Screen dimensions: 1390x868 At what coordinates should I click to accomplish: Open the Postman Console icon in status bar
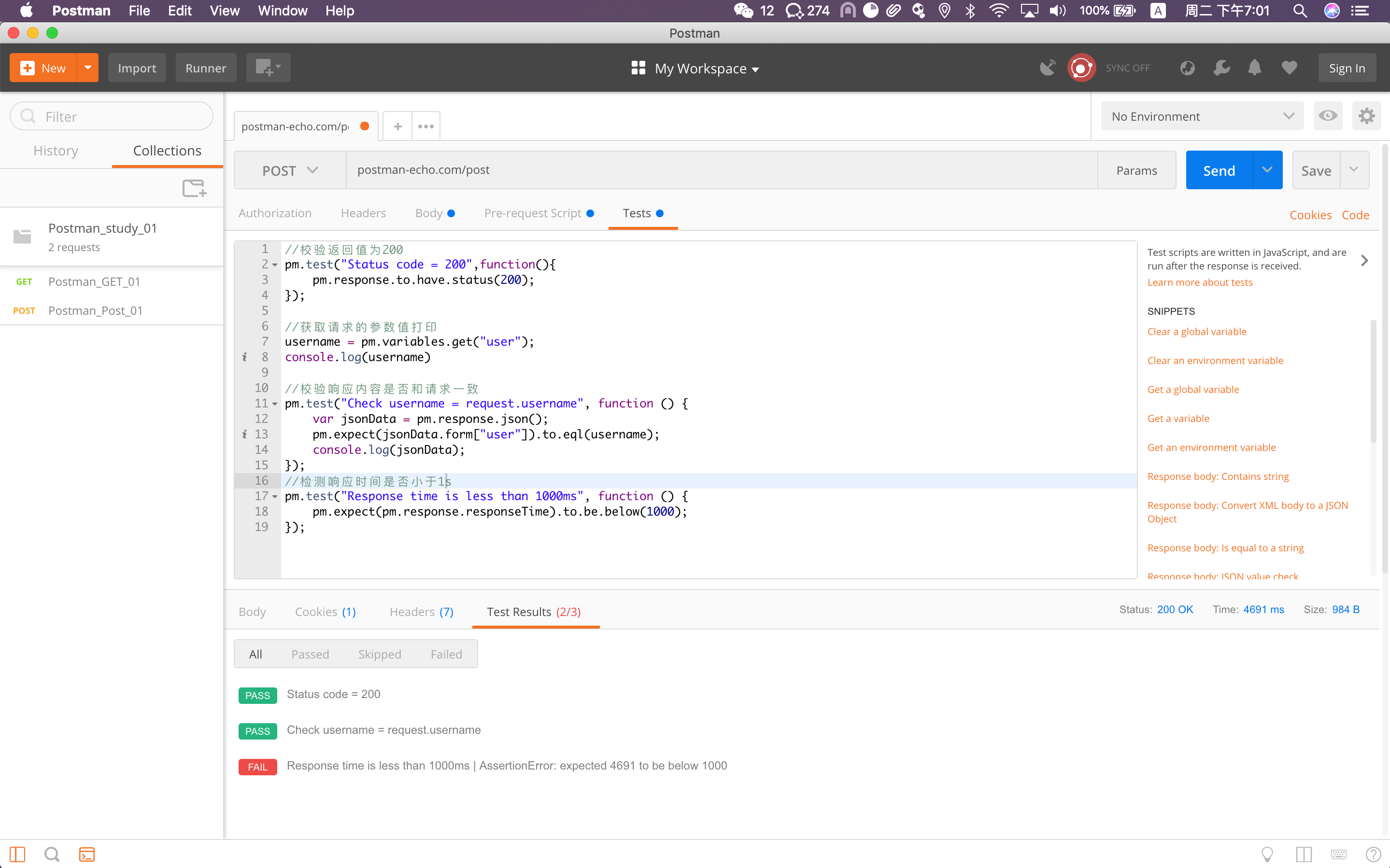[x=87, y=854]
